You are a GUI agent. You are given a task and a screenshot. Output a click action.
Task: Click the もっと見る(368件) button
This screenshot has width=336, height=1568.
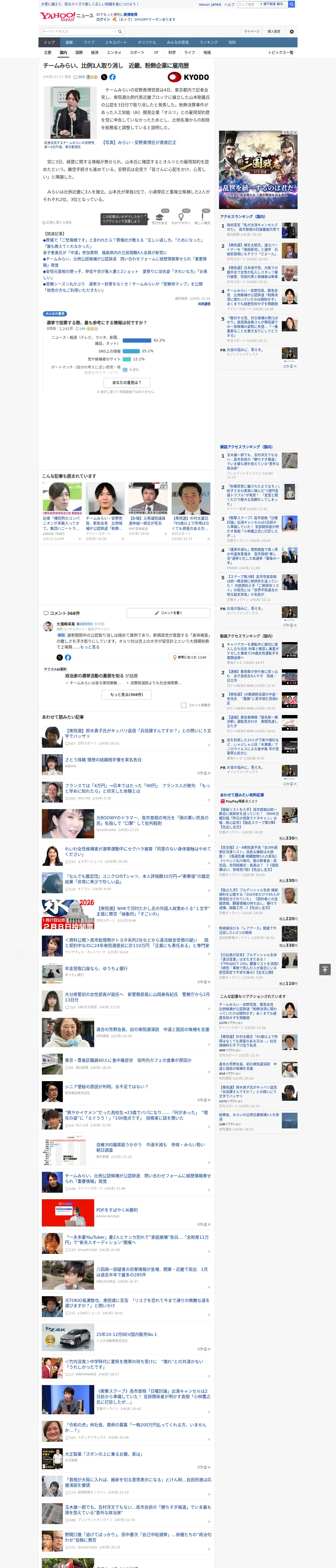click(127, 695)
